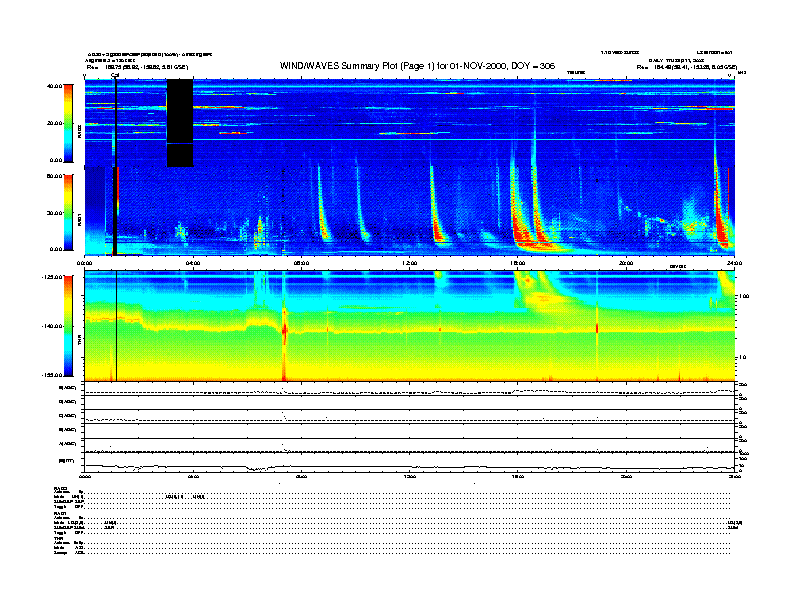Click the RAD2 rainbow color scale bar
792x612 pixels.
click(x=68, y=123)
